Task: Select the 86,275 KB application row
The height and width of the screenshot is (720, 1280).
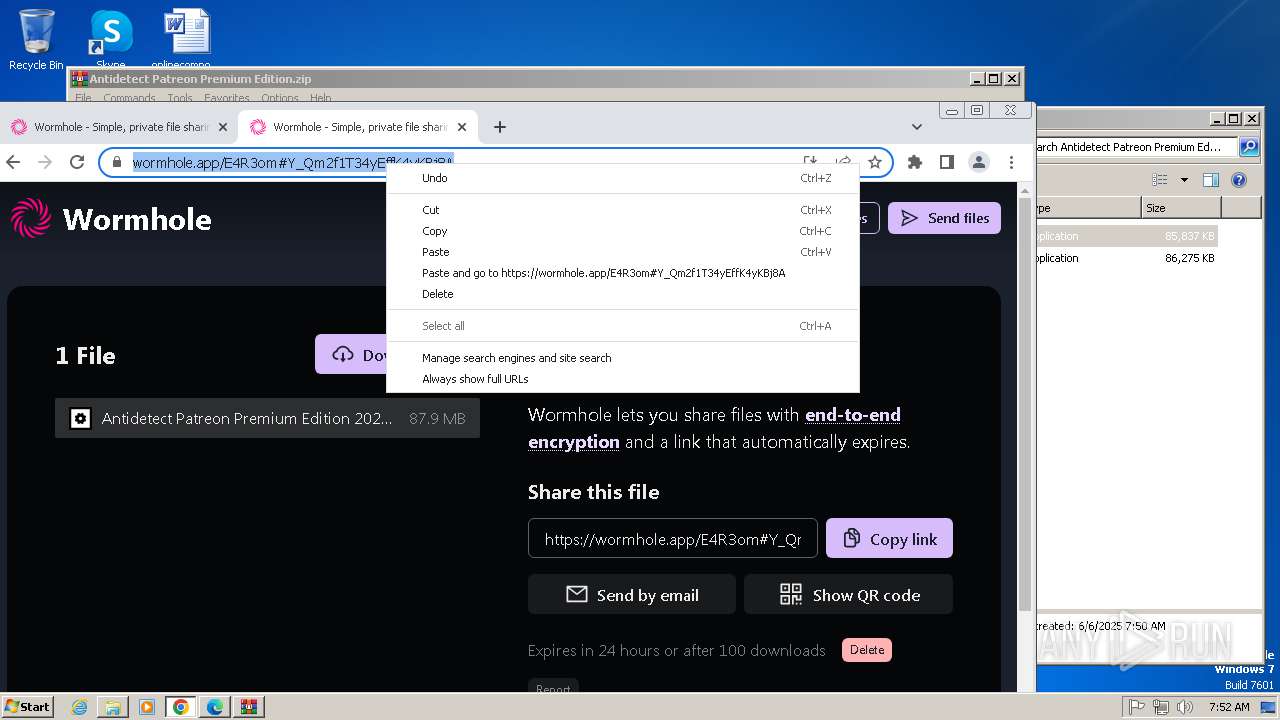Action: [x=1126, y=258]
